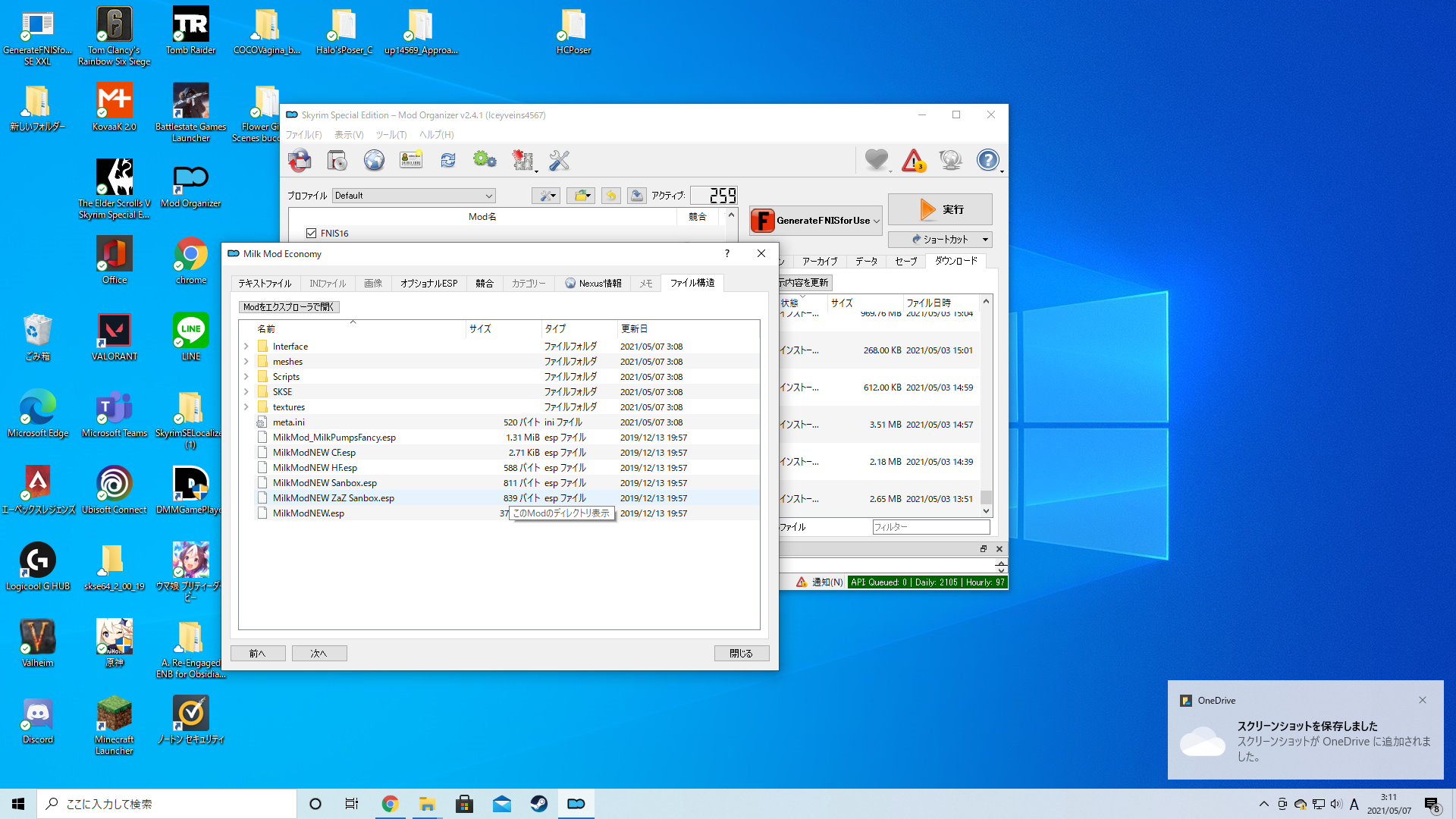Click the 通知(N) notification button

tap(820, 582)
